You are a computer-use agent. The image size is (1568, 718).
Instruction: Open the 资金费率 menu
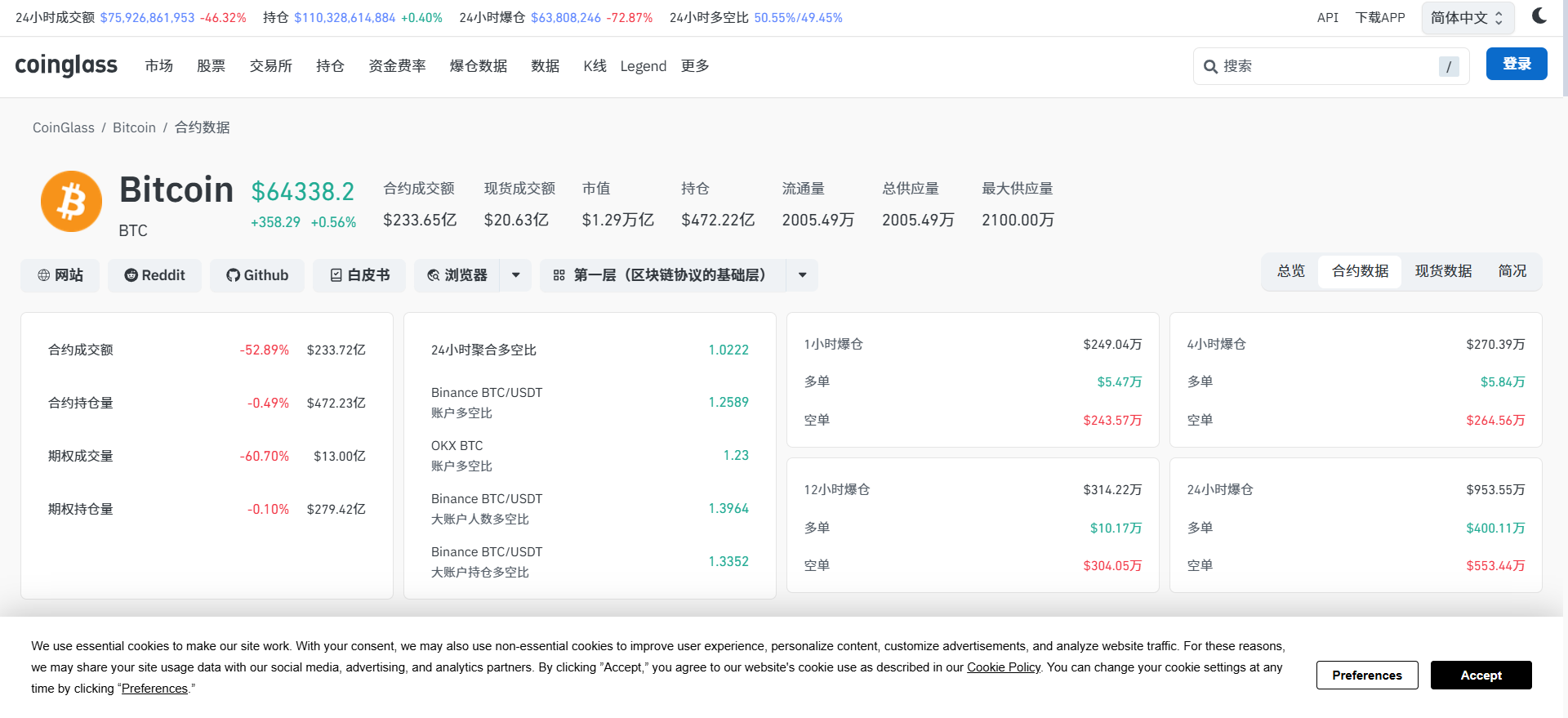click(398, 66)
